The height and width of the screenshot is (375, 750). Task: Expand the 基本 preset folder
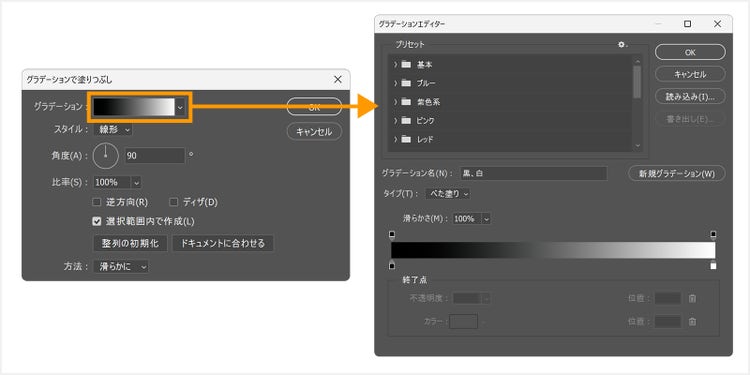396,65
